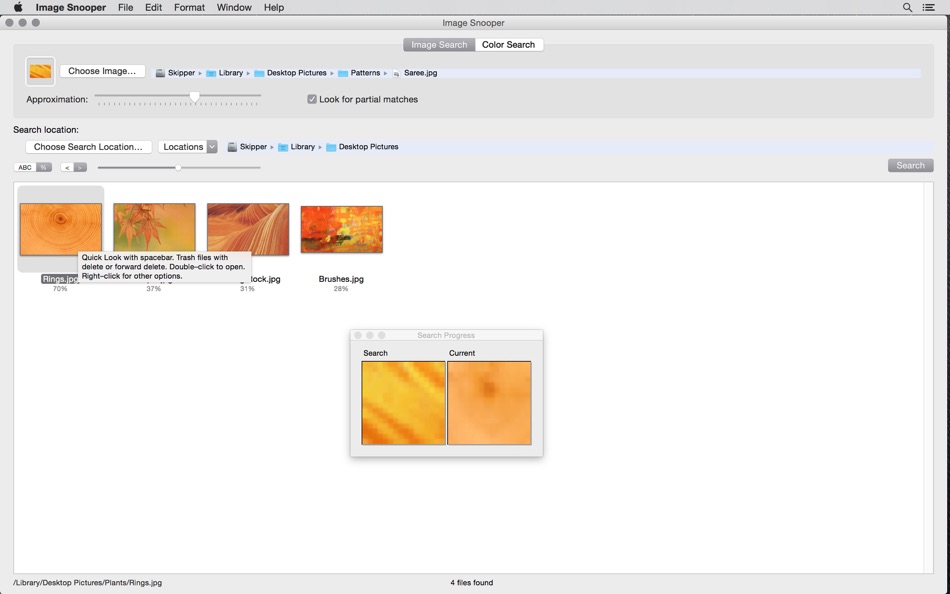Switch to the Color Search tab

pos(508,44)
